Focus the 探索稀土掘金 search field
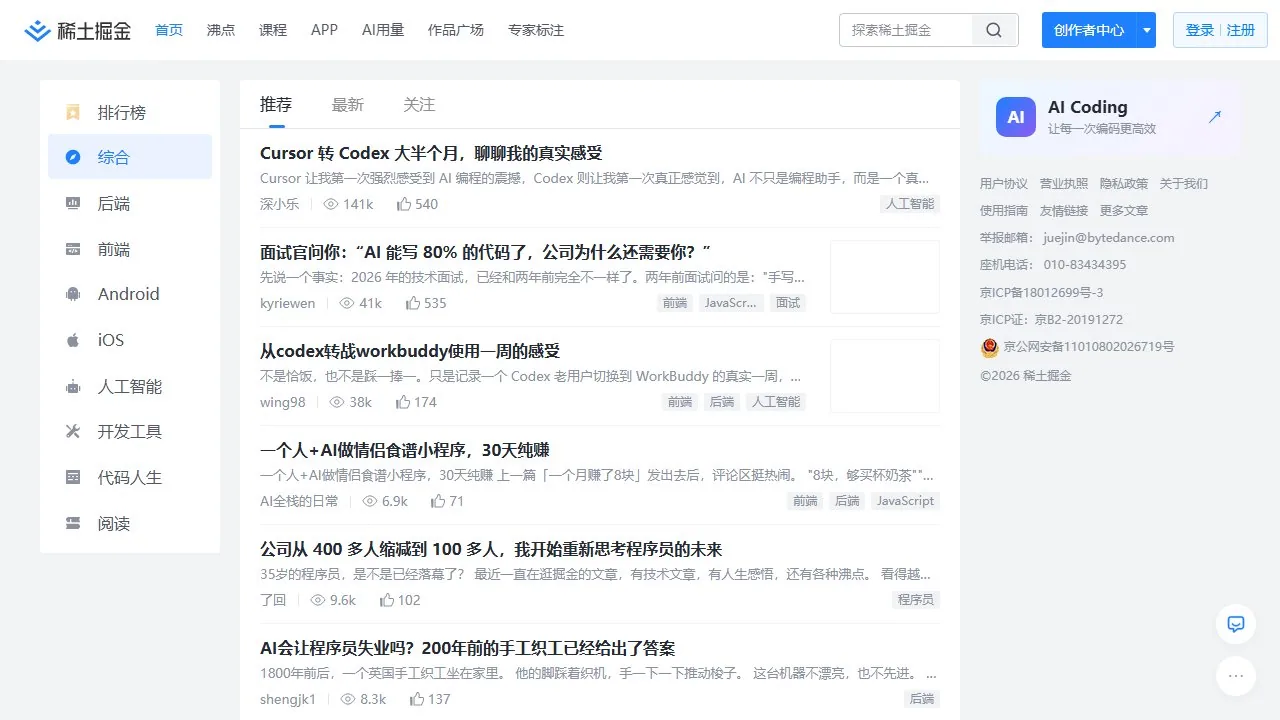Image resolution: width=1280 pixels, height=720 pixels. (x=906, y=30)
